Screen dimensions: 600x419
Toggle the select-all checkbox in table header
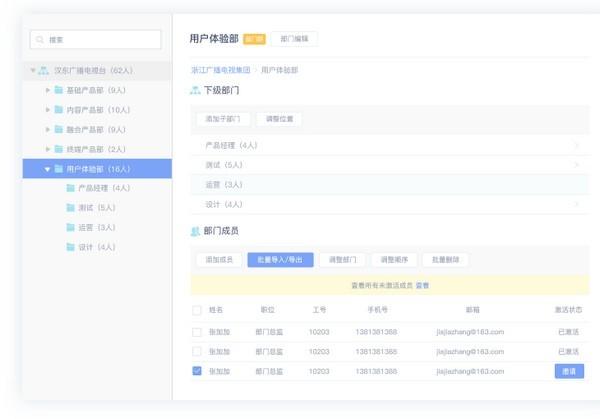click(x=197, y=311)
